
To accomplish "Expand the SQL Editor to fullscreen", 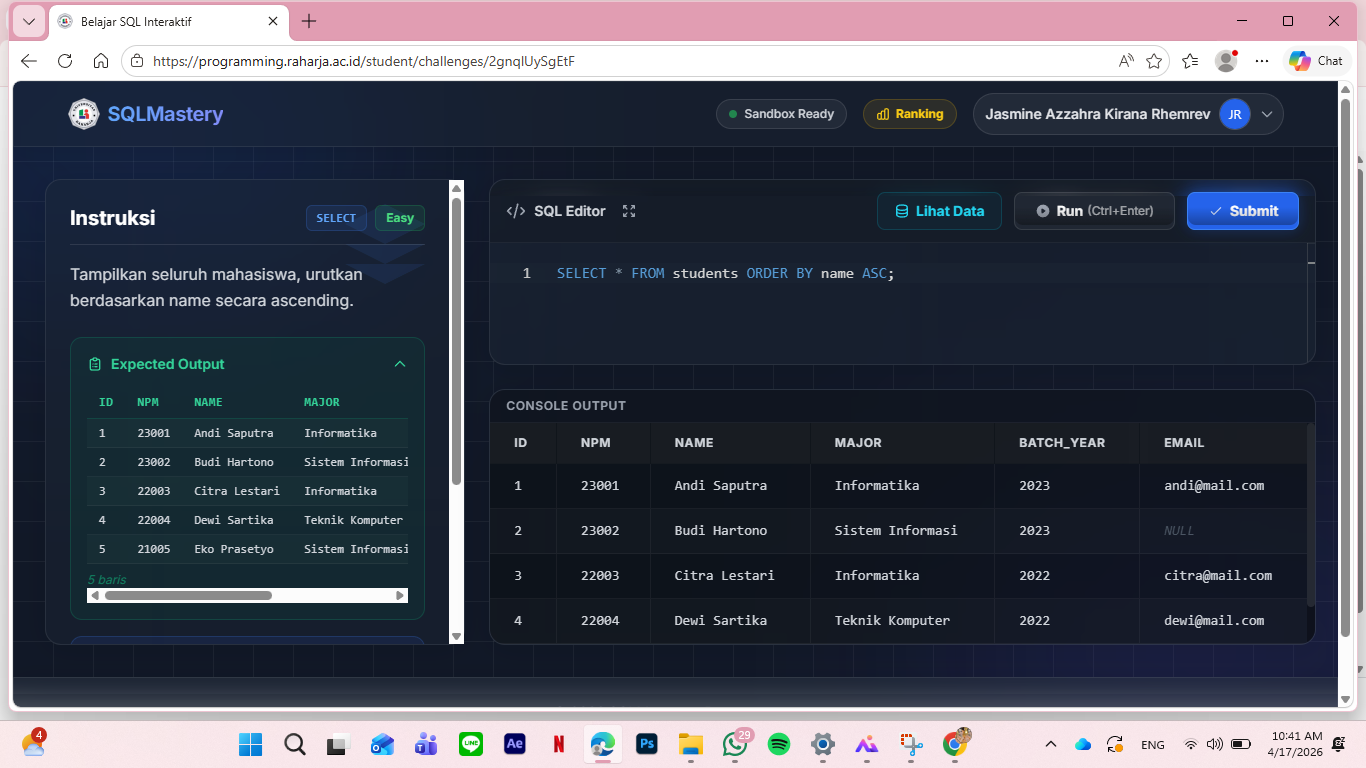I will tap(629, 211).
